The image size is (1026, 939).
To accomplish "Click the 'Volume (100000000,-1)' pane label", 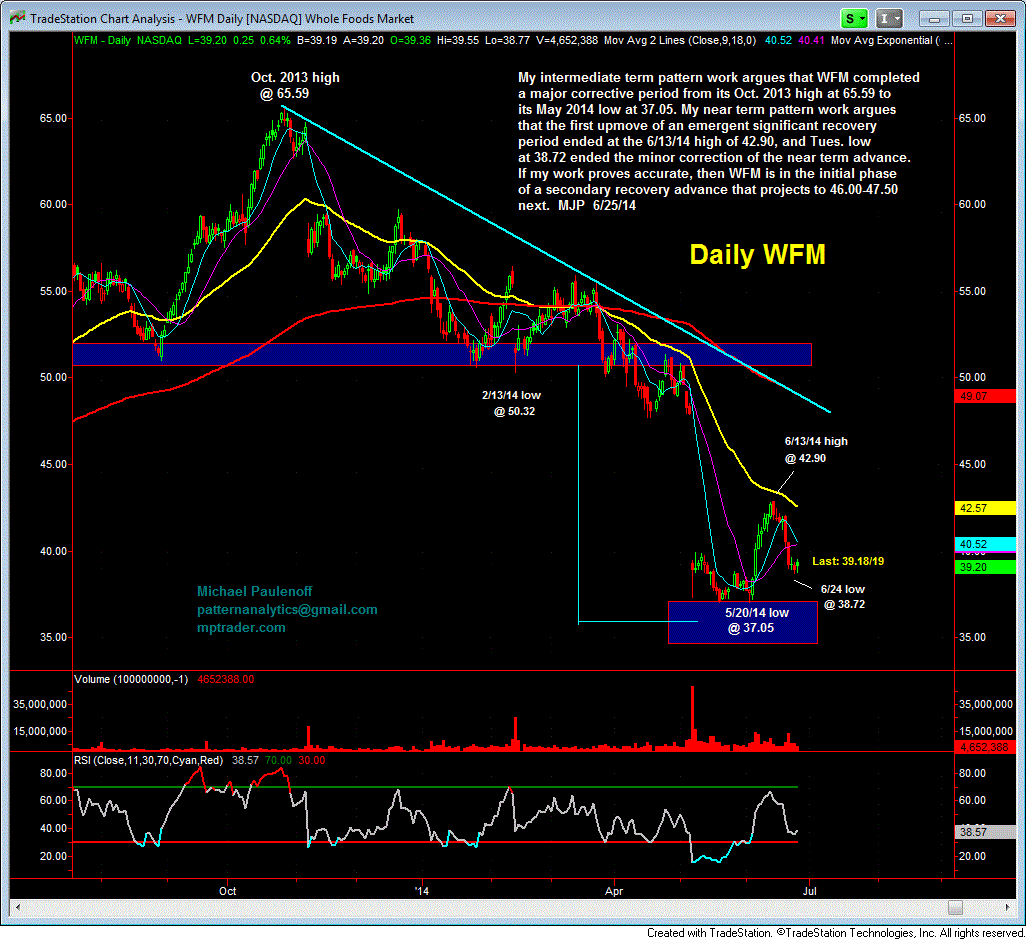I will (132, 679).
